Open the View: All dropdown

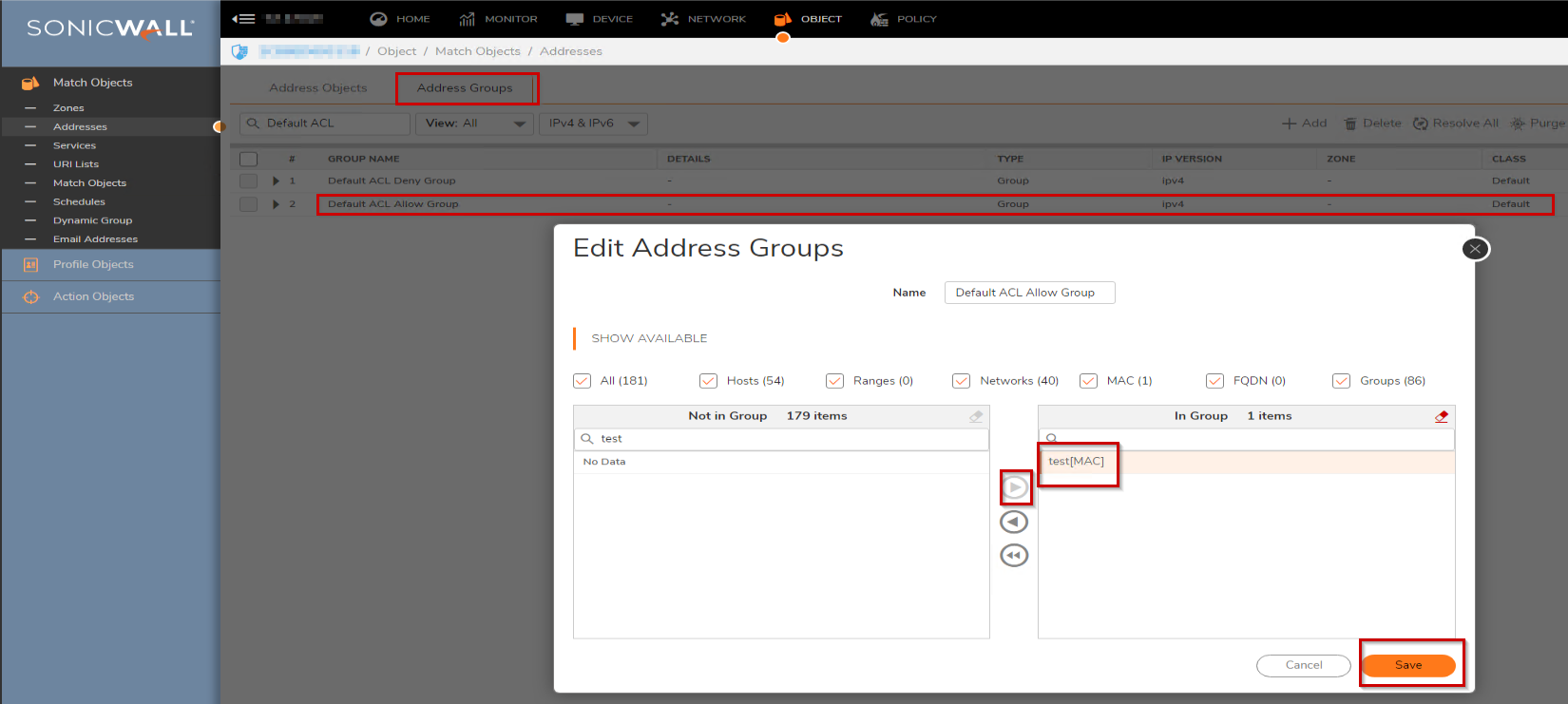point(474,124)
